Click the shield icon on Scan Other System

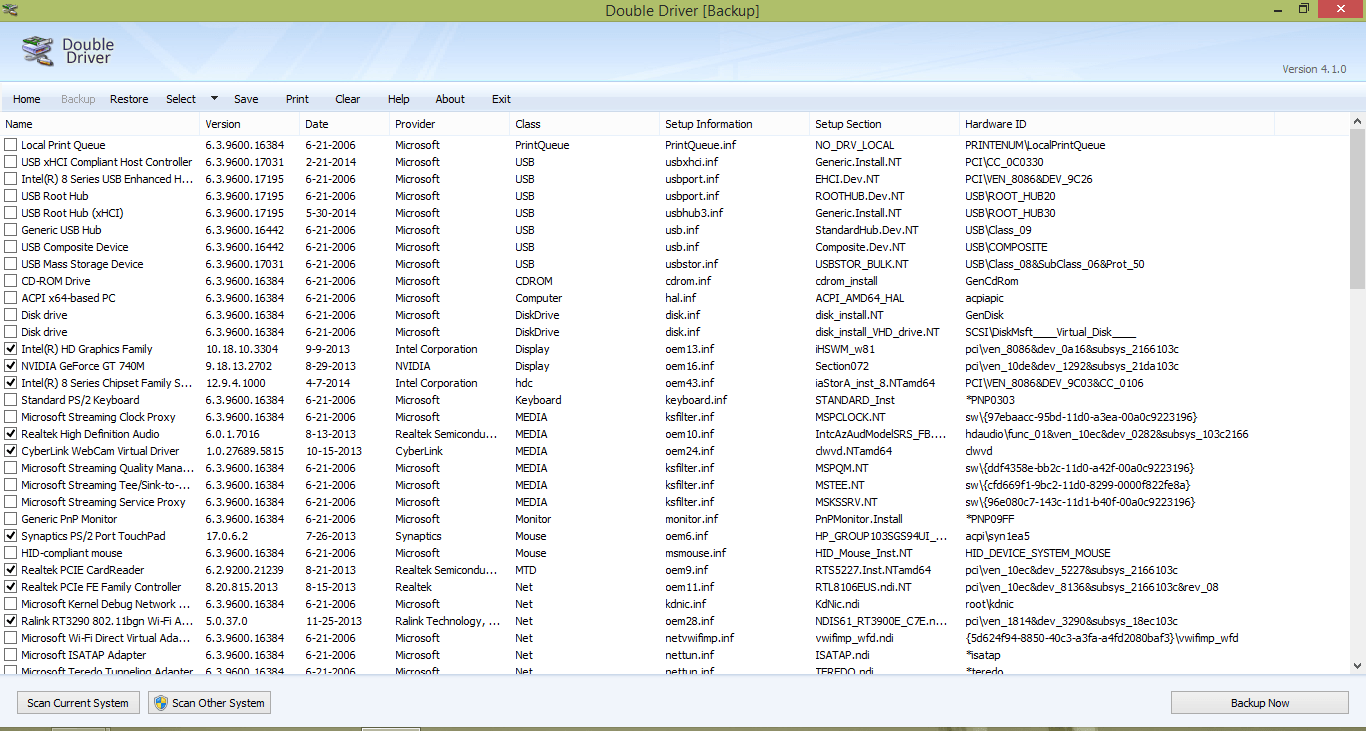pyautogui.click(x=160, y=703)
